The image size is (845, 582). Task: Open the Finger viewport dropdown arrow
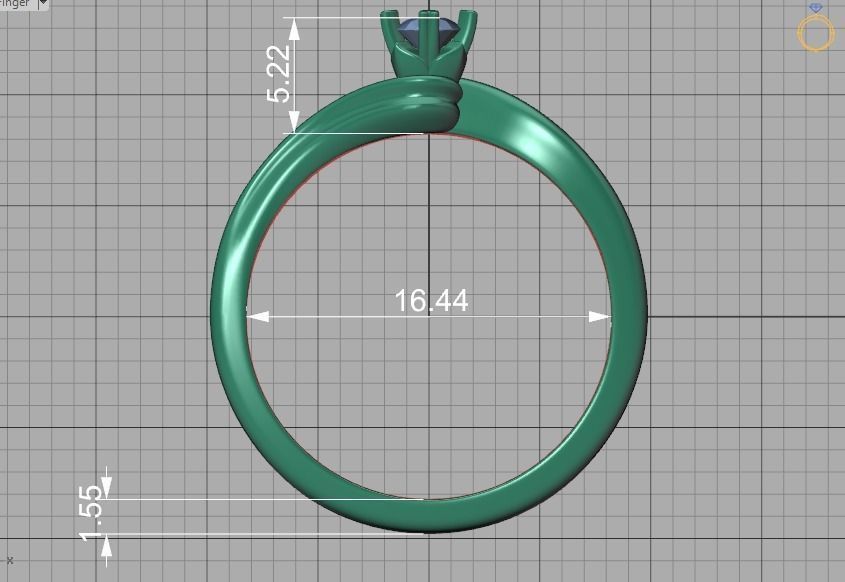(x=43, y=3)
